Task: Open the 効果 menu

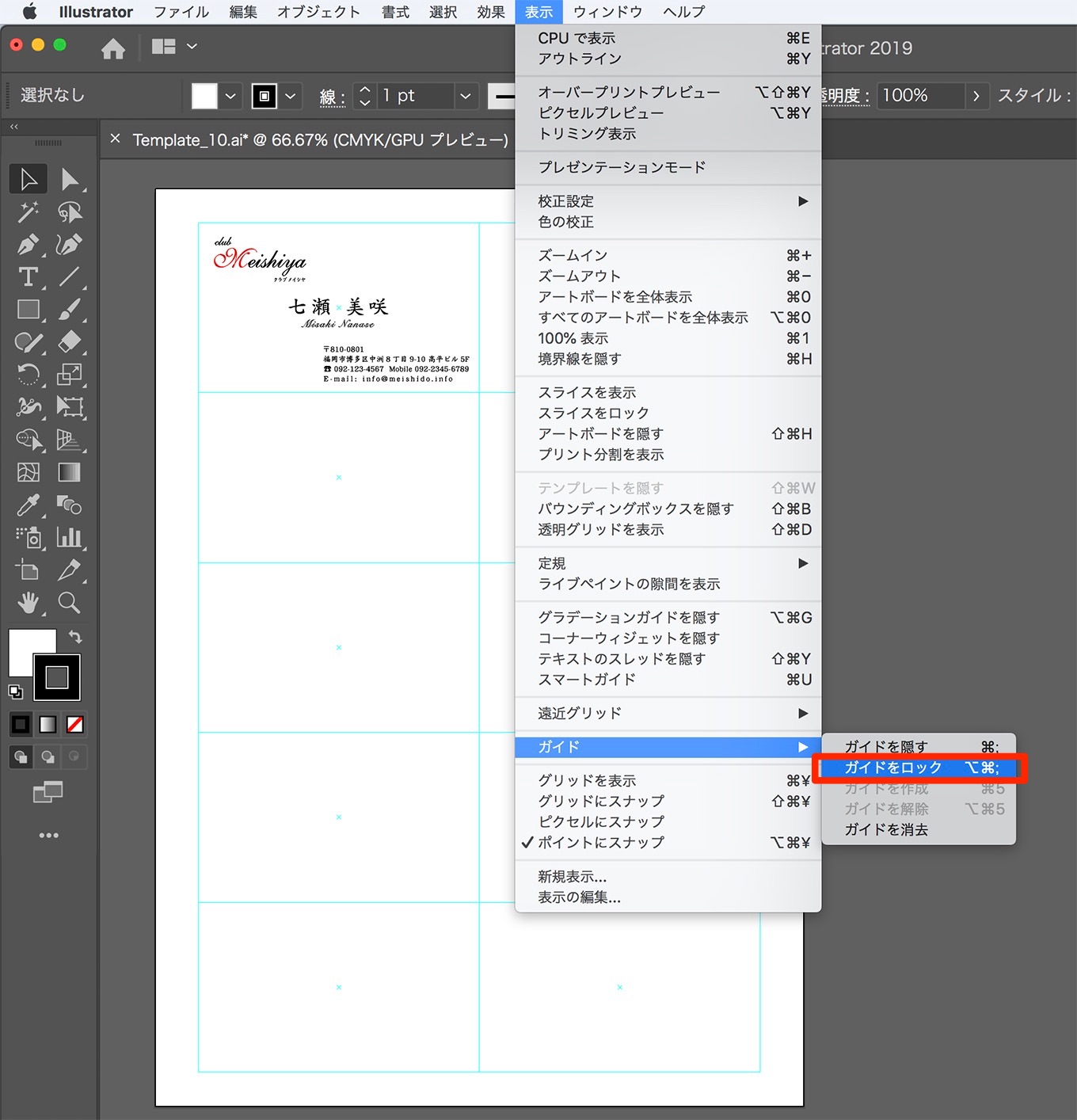Action: click(491, 12)
